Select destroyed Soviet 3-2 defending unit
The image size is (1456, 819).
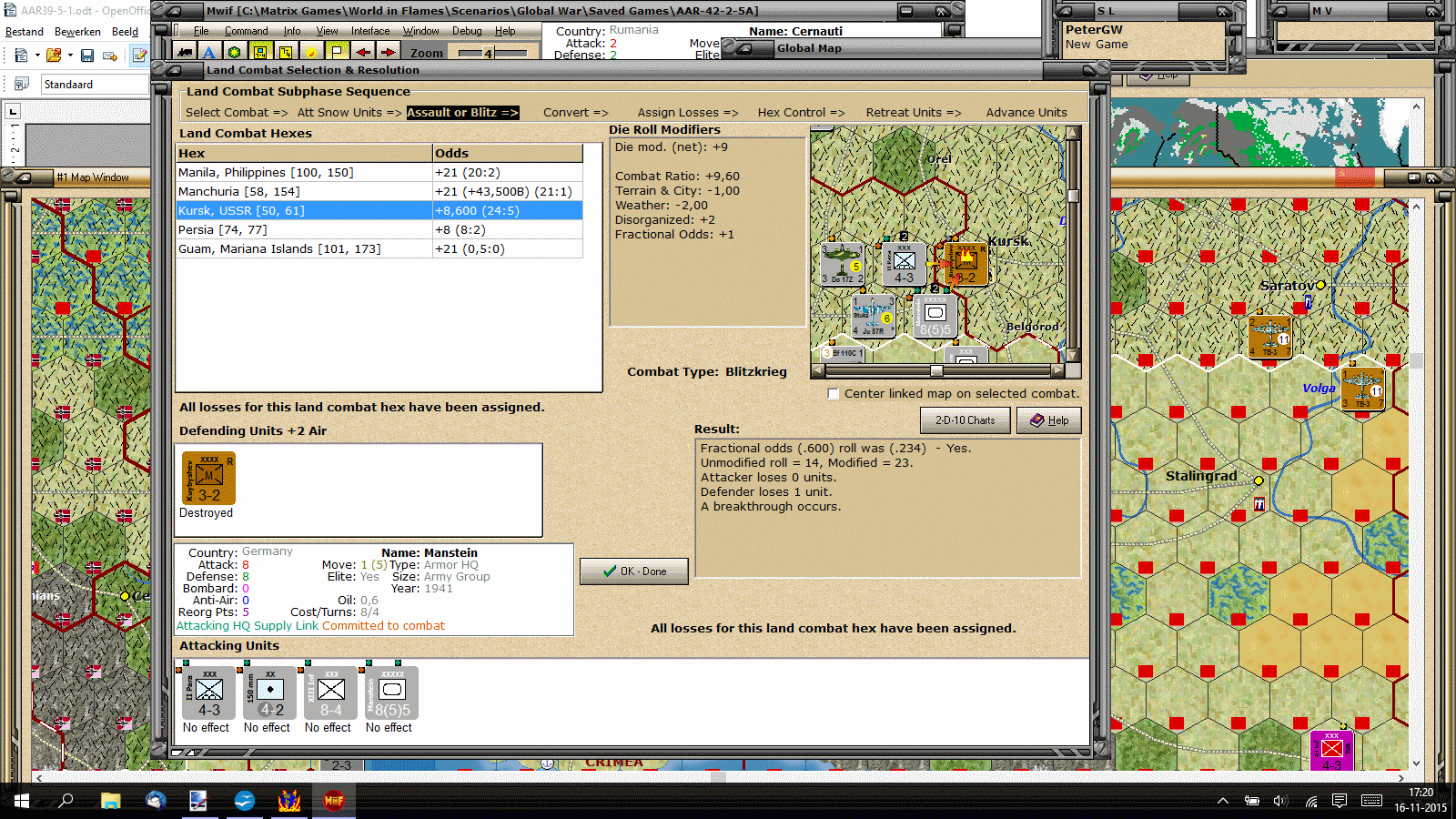coord(208,478)
